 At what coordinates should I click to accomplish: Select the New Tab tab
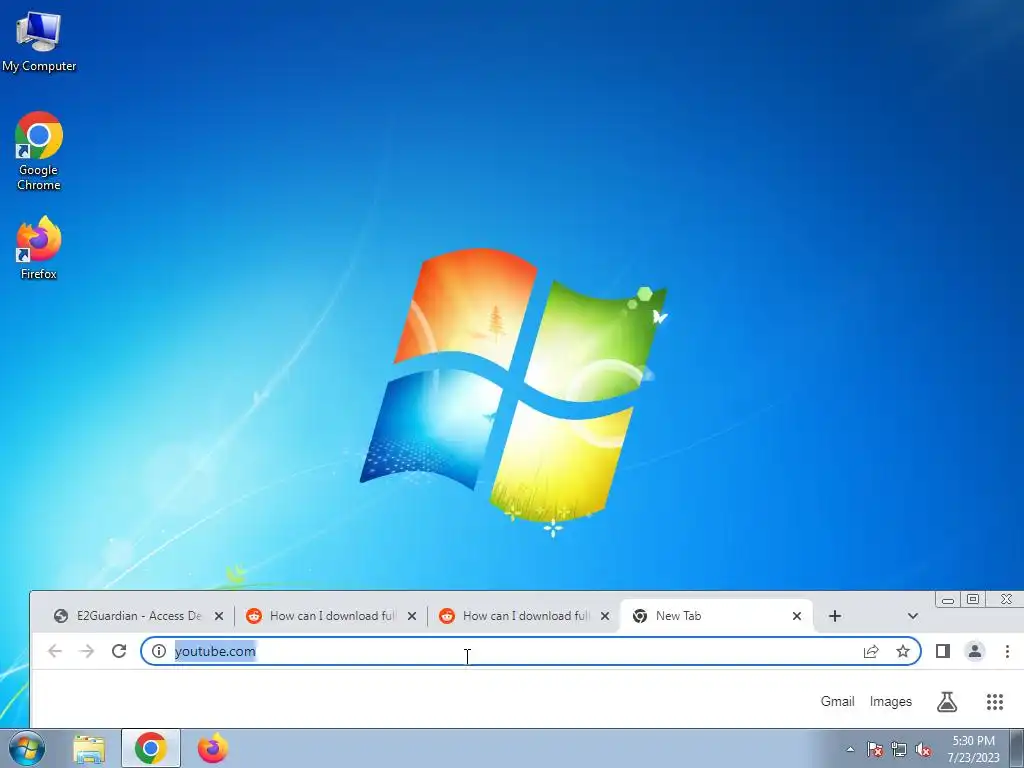[x=705, y=616]
